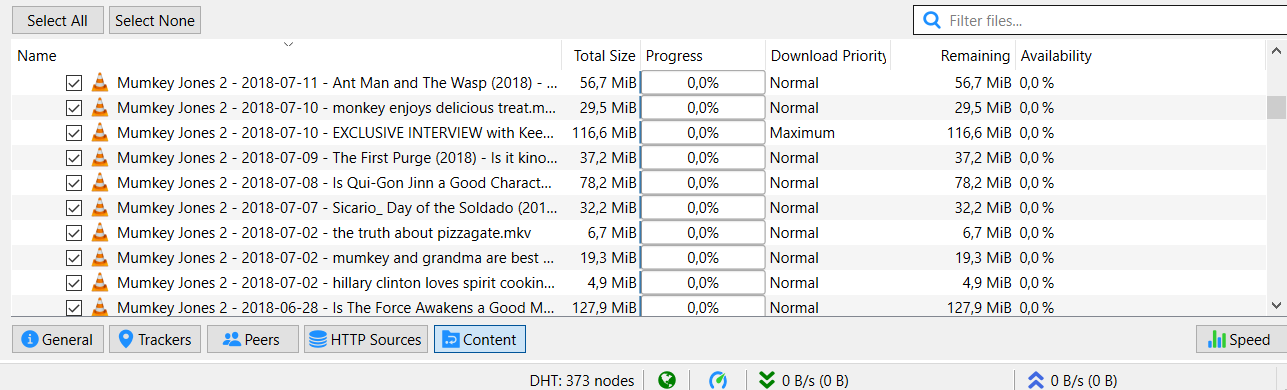Click the globe connection status icon

click(667, 380)
